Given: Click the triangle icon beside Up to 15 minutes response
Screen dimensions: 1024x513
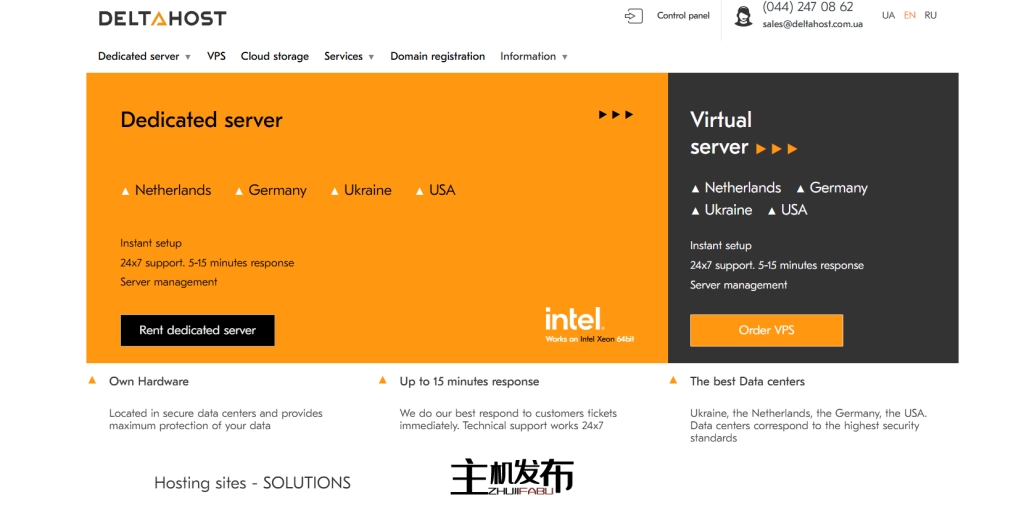Looking at the screenshot, I should [383, 380].
